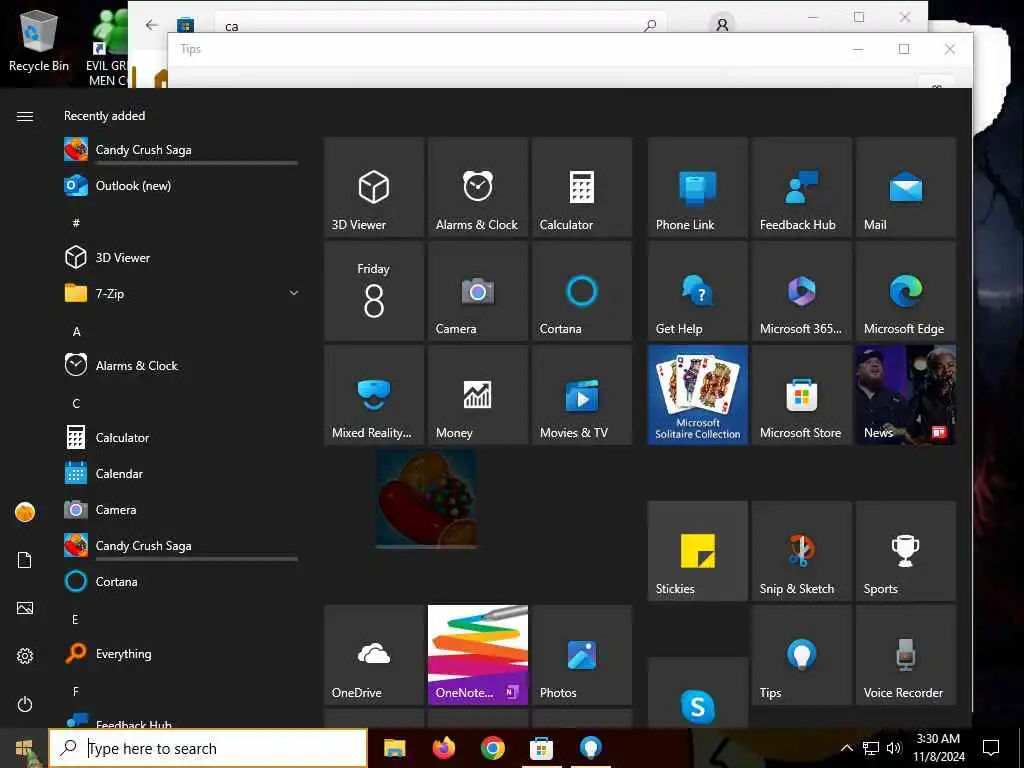Click the taskbar search box
Viewport: 1024px width, 768px height.
(x=208, y=748)
